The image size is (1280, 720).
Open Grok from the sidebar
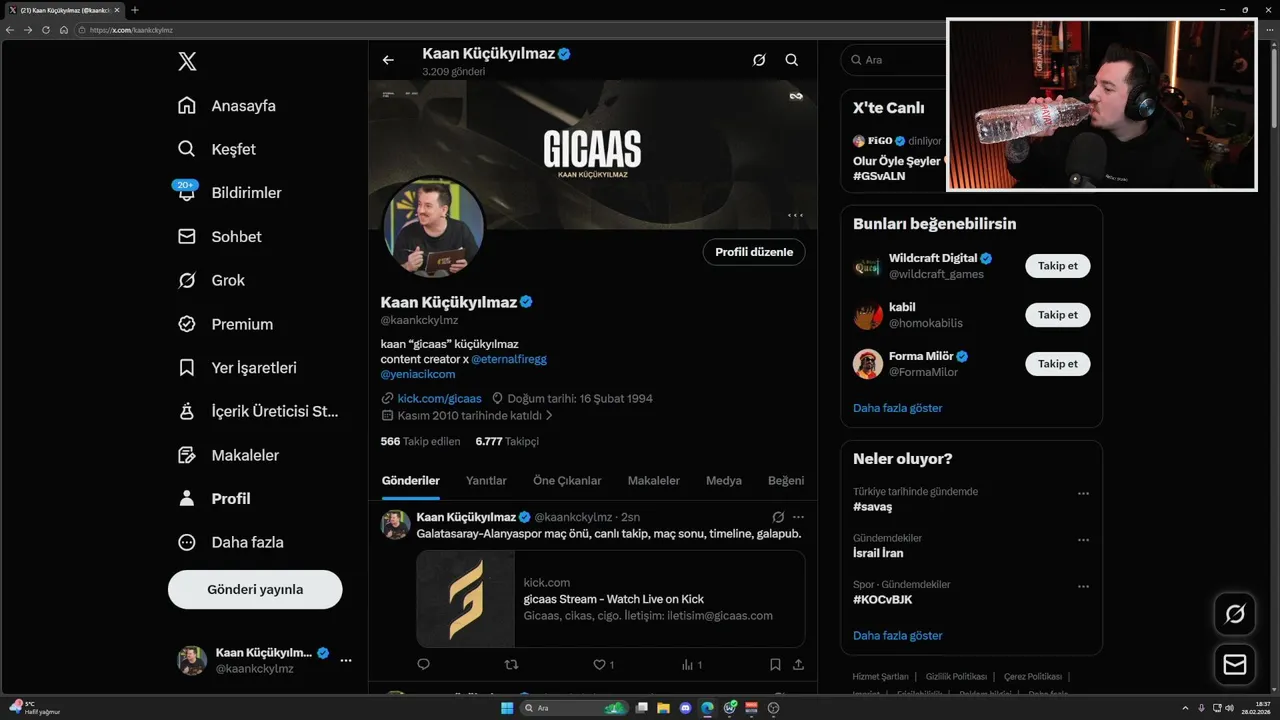point(211,280)
